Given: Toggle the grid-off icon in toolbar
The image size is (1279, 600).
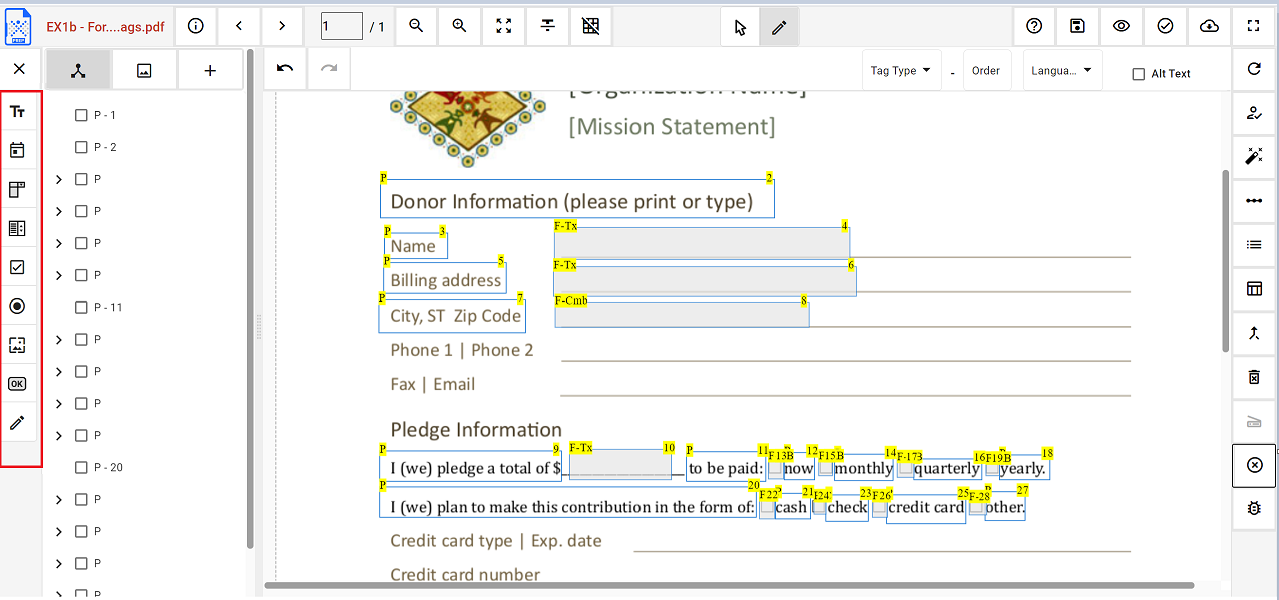Looking at the screenshot, I should click(591, 26).
